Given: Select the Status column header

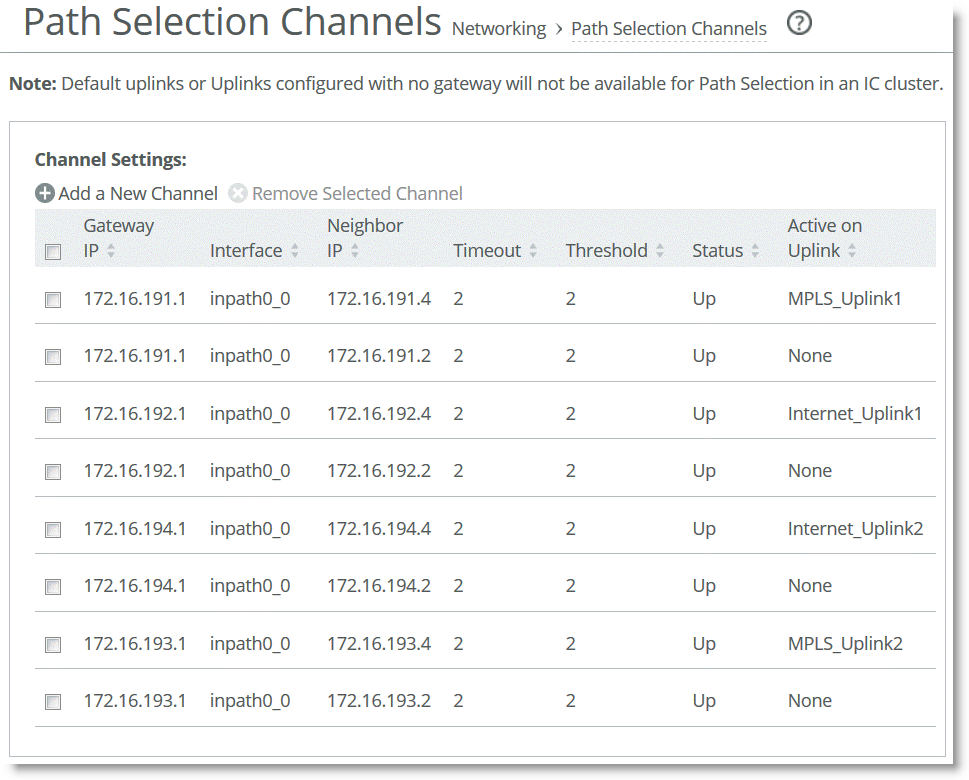Looking at the screenshot, I should (717, 251).
